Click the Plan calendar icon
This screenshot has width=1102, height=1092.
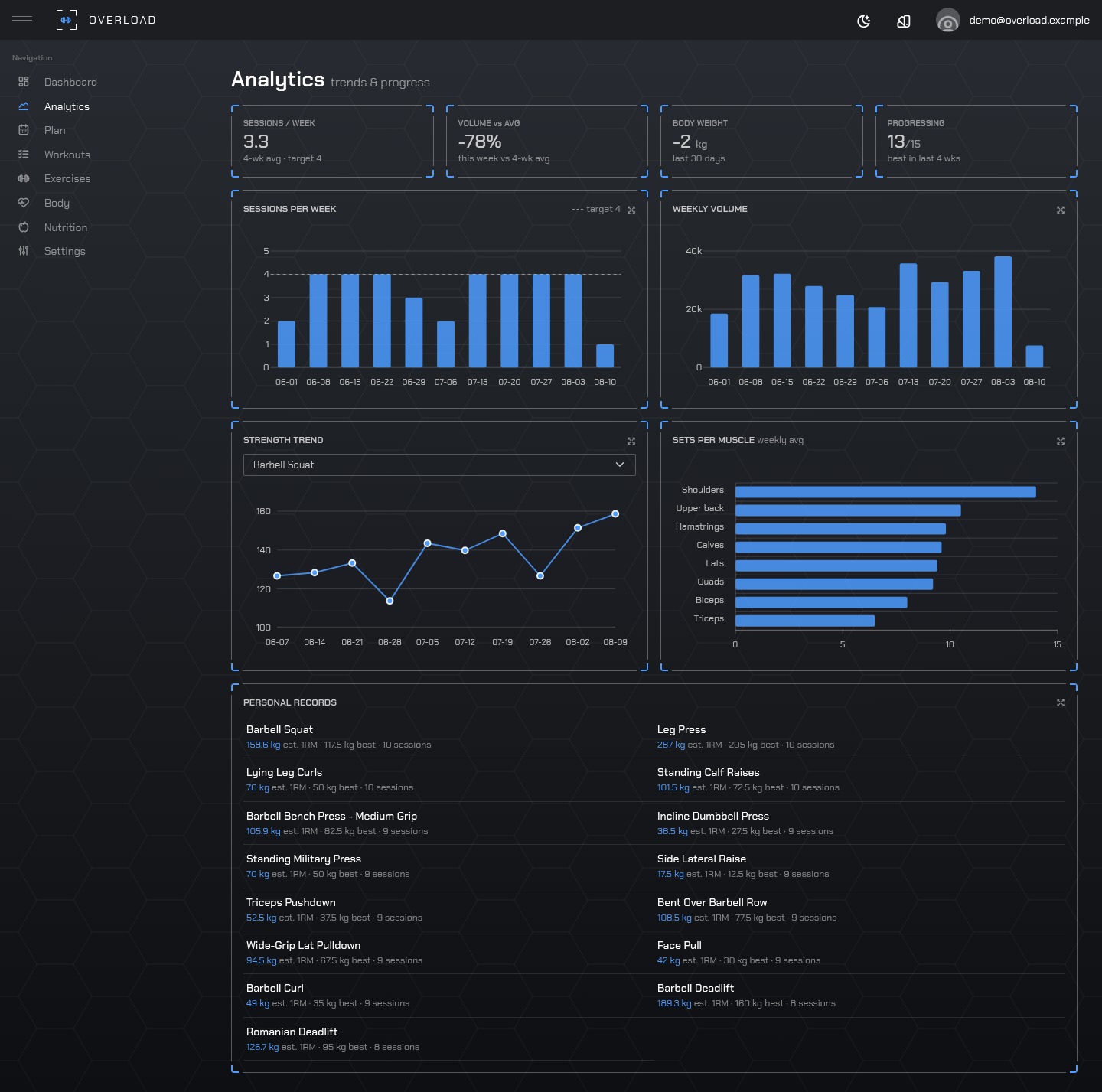coord(24,130)
